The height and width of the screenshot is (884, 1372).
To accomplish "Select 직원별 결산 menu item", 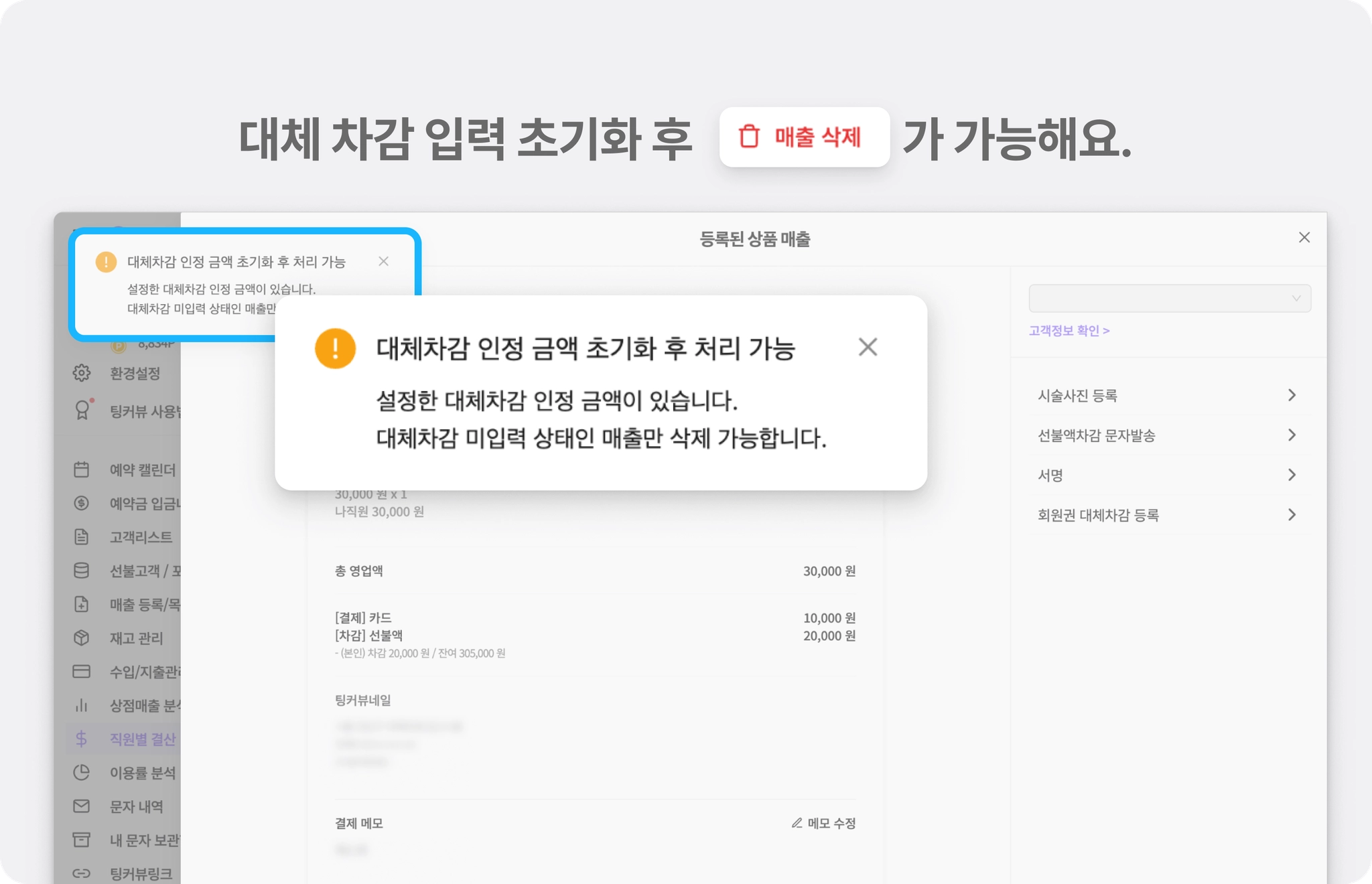I will (x=142, y=739).
